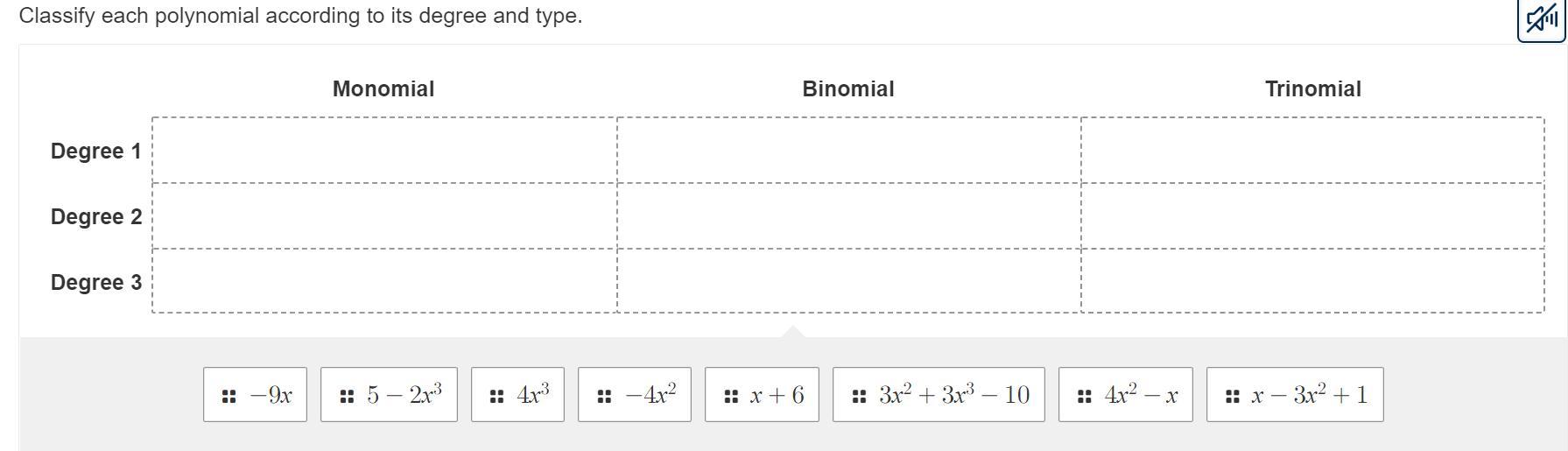Click drag handle on 5 − 2x³ tile
Viewport: 1568px width, 451px height.
tap(347, 397)
